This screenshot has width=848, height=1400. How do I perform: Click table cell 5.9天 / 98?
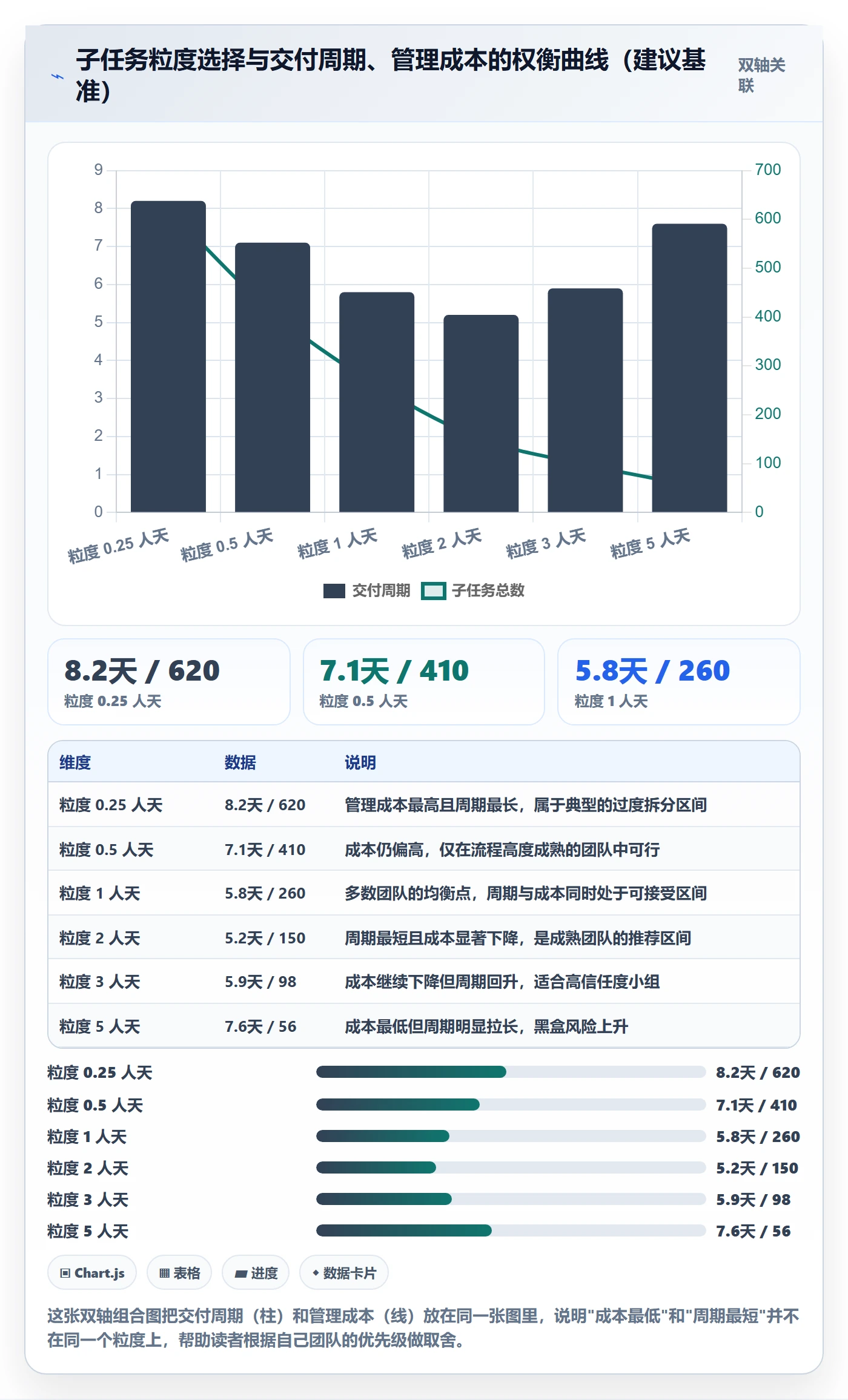point(260,982)
